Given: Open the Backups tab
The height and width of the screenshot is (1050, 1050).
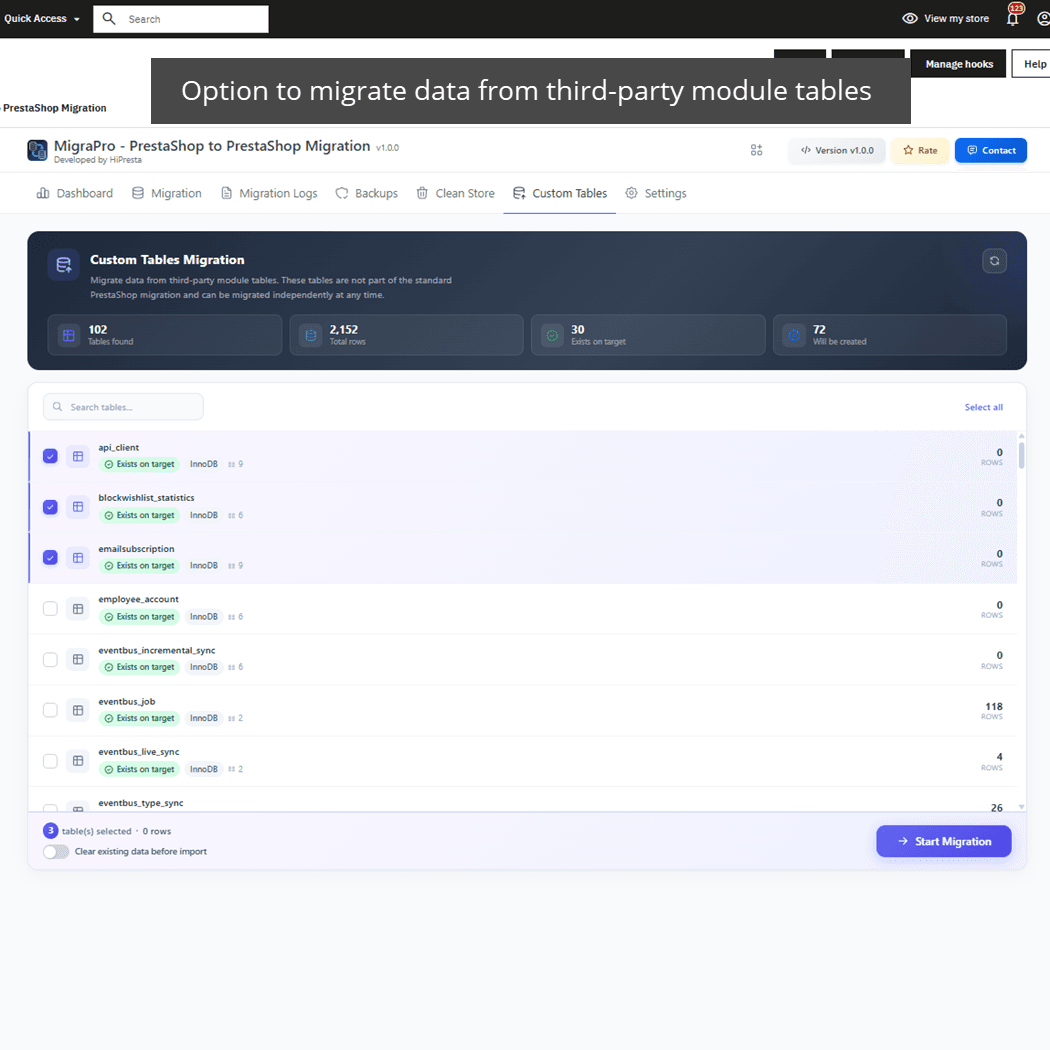Looking at the screenshot, I should coord(366,193).
